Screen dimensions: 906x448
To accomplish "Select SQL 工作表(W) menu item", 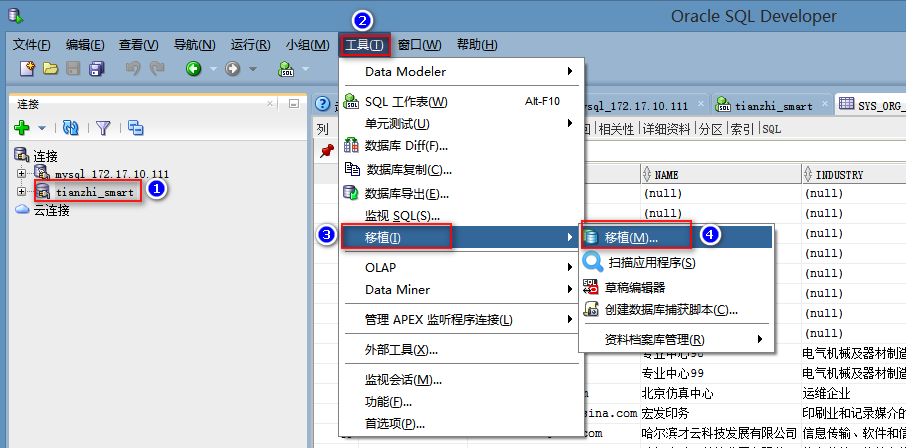I will point(462,102).
